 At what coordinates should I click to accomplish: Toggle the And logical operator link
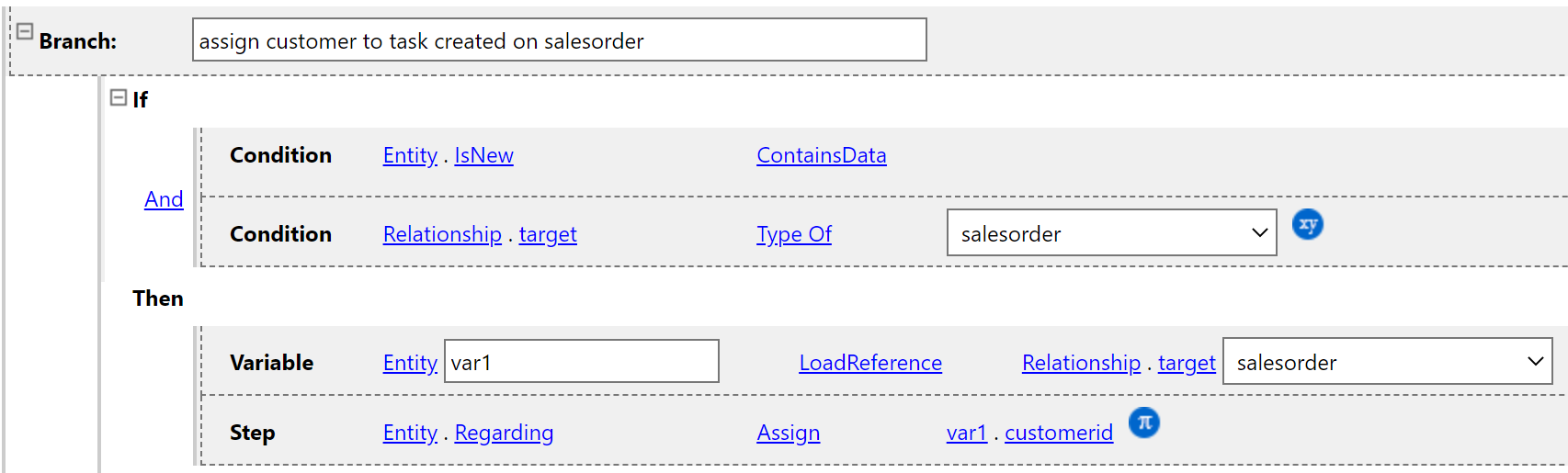point(164,199)
